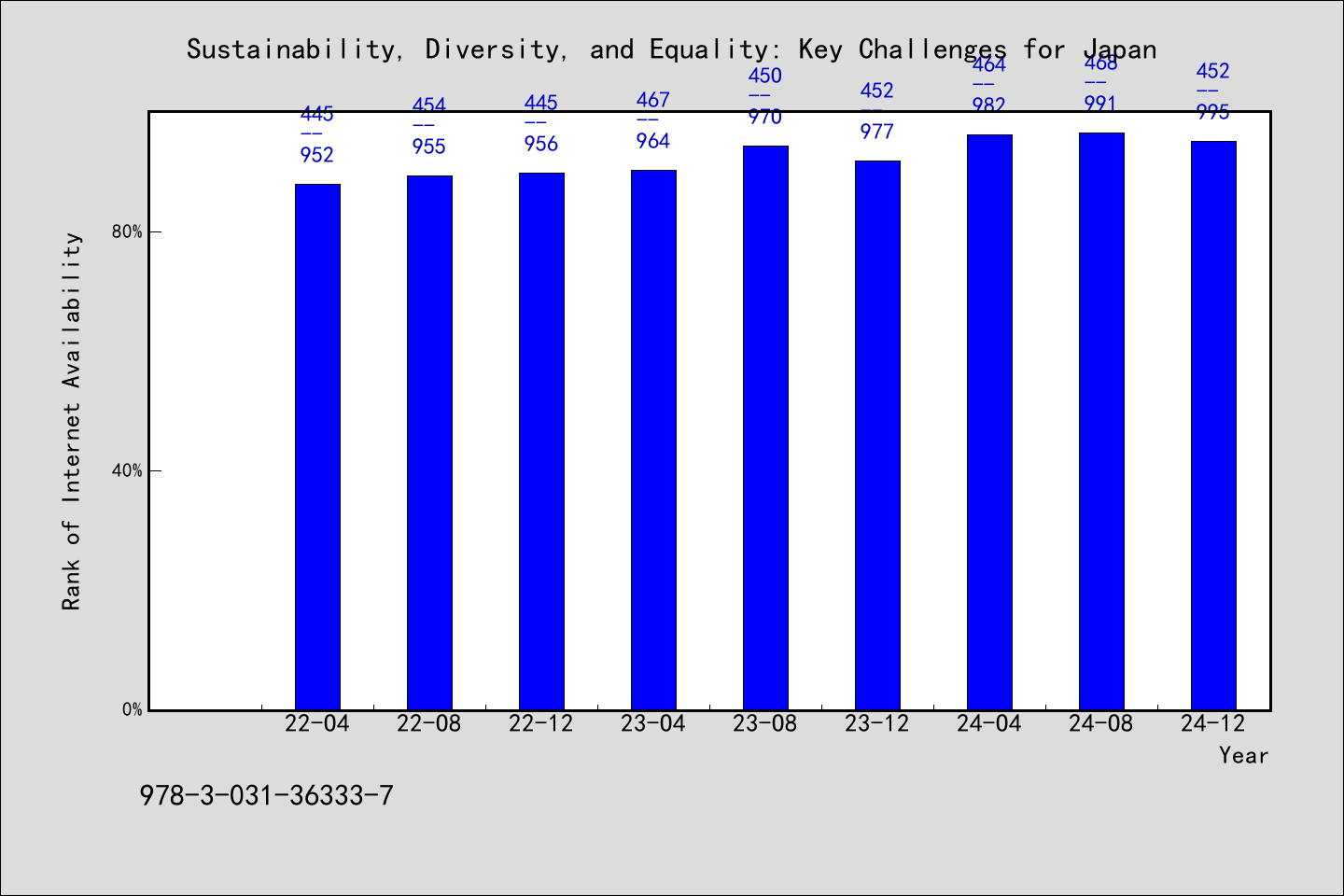Select the 22-08 bar
This screenshot has height=896, width=1344.
[x=429, y=442]
